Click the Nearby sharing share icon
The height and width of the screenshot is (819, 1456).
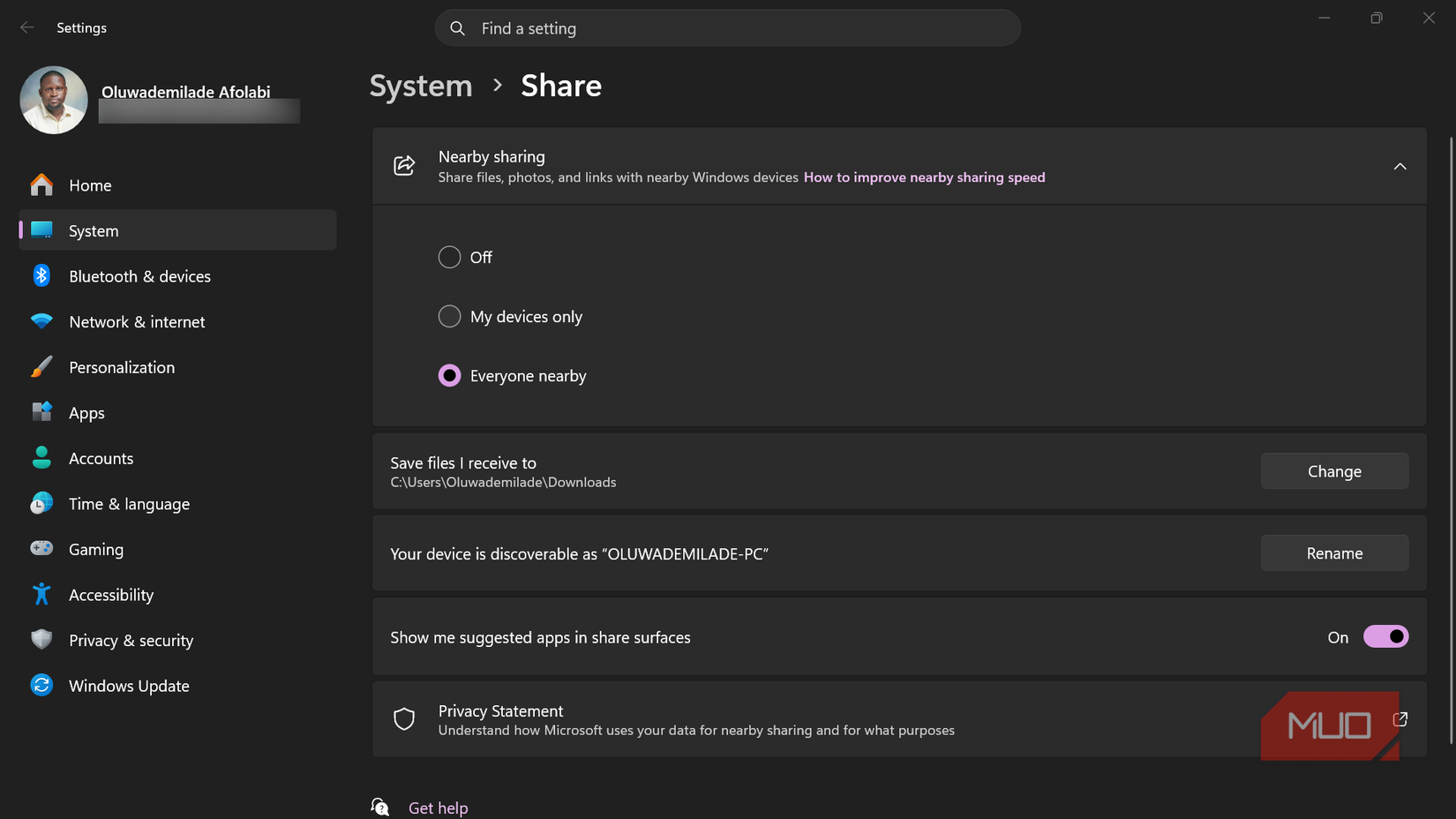pos(404,166)
